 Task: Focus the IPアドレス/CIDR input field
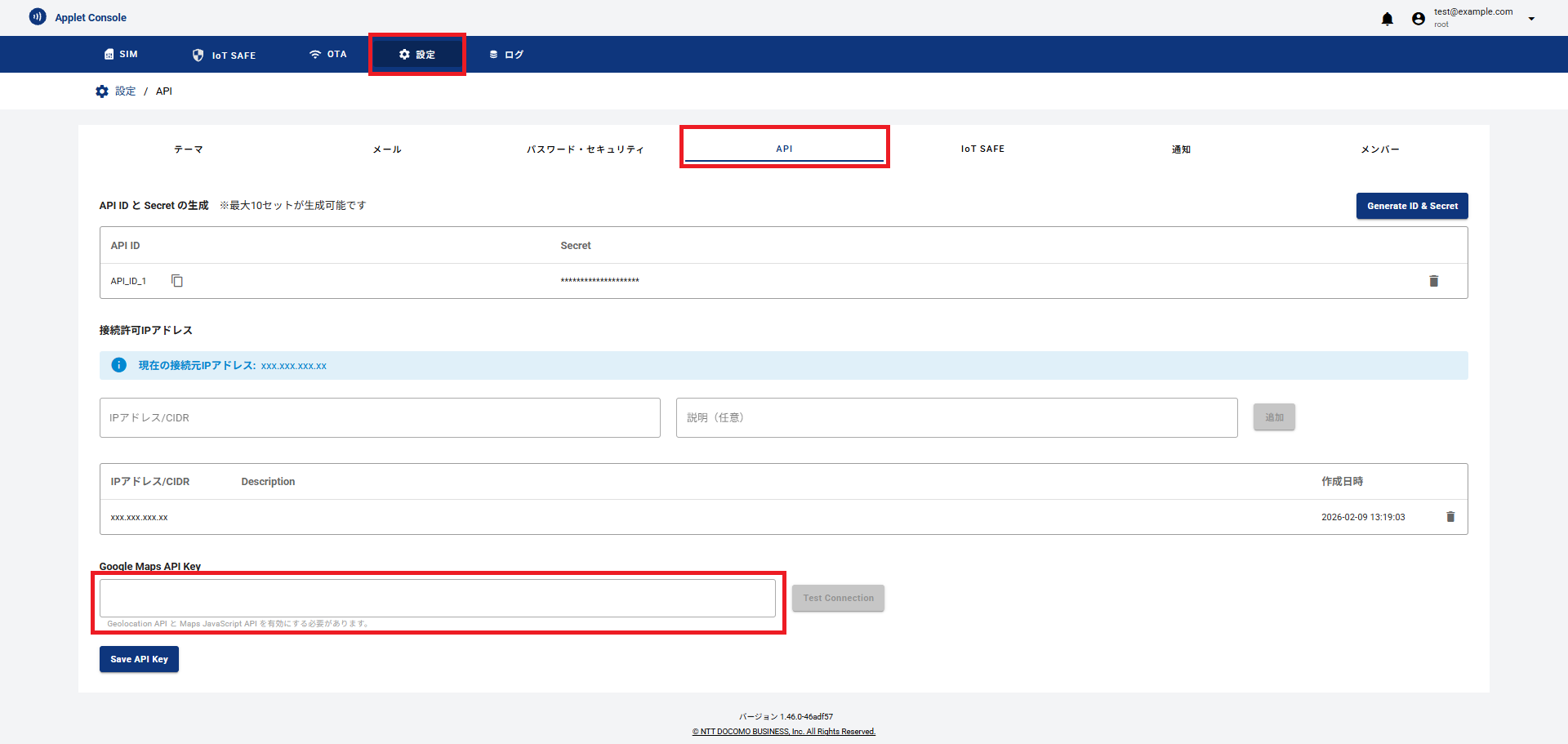380,418
